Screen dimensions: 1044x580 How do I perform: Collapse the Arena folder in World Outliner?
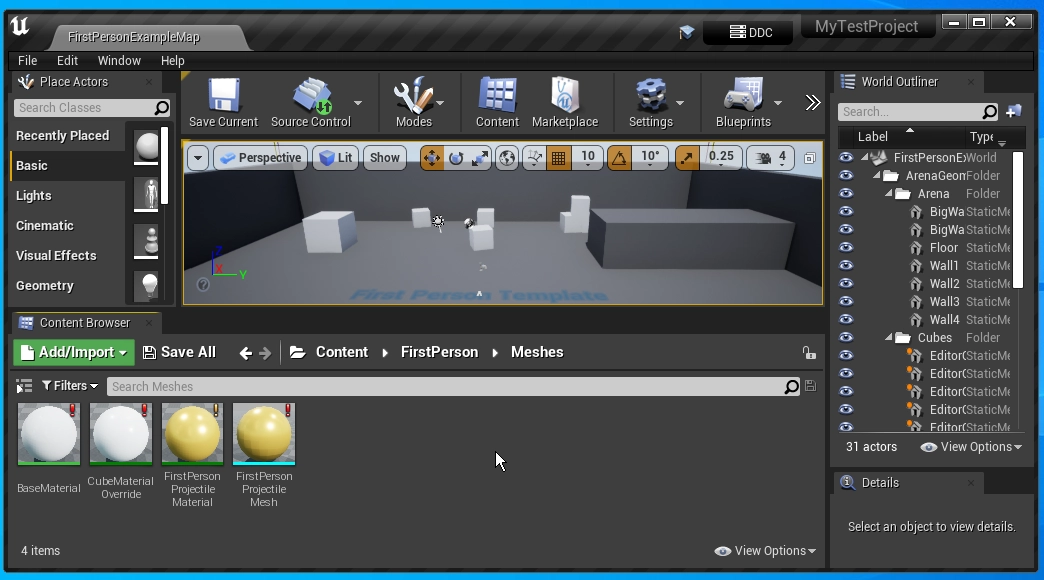(x=888, y=194)
